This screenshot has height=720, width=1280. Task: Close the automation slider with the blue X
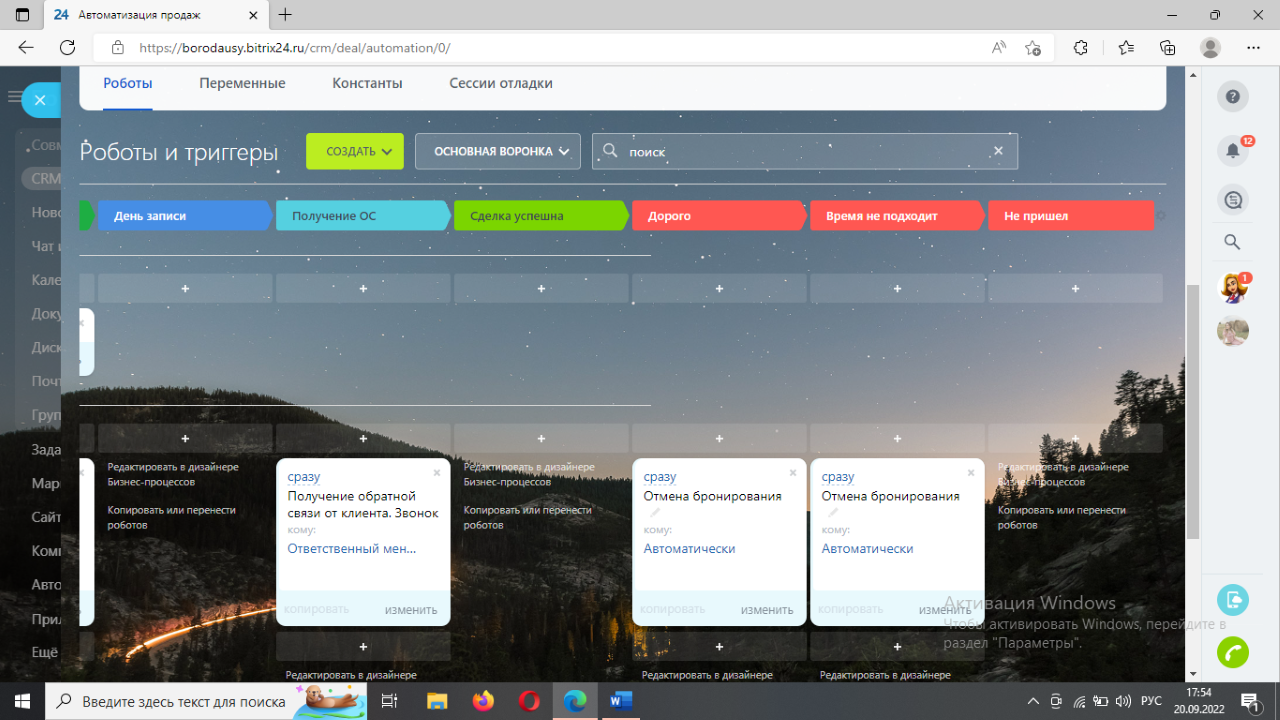[39, 100]
